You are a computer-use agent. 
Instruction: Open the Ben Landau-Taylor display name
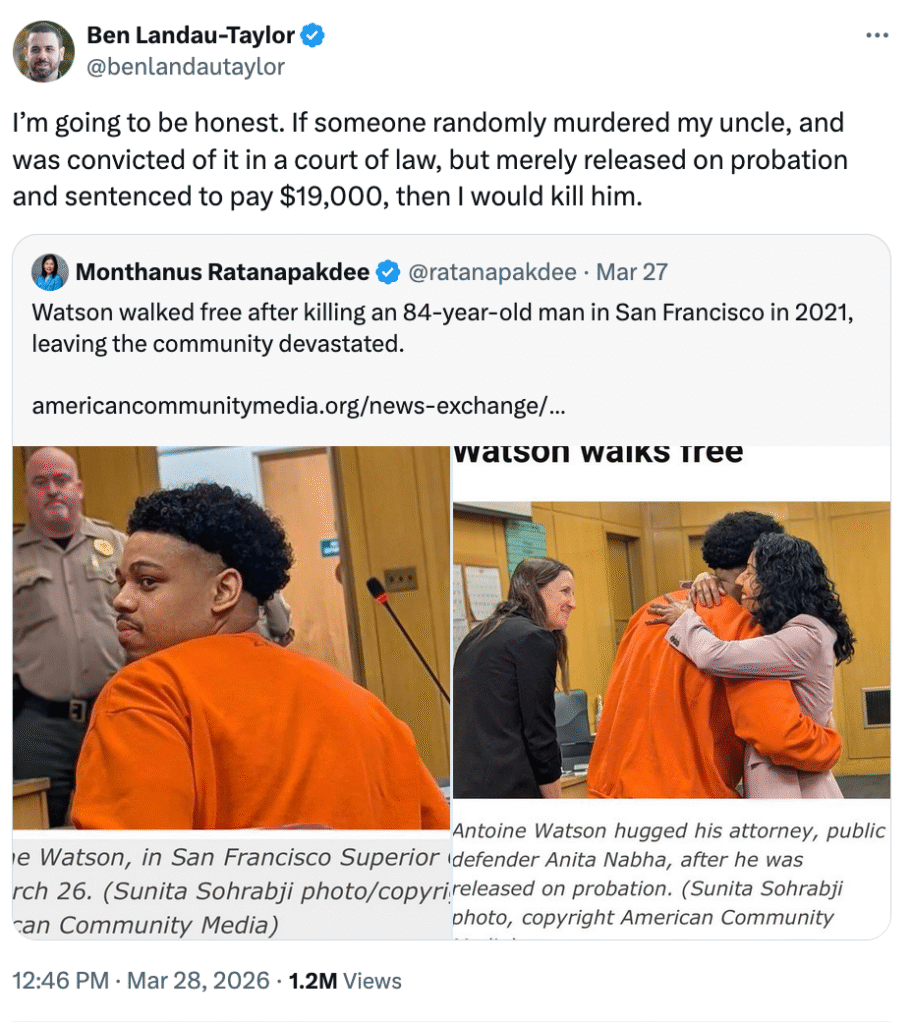[191, 35]
